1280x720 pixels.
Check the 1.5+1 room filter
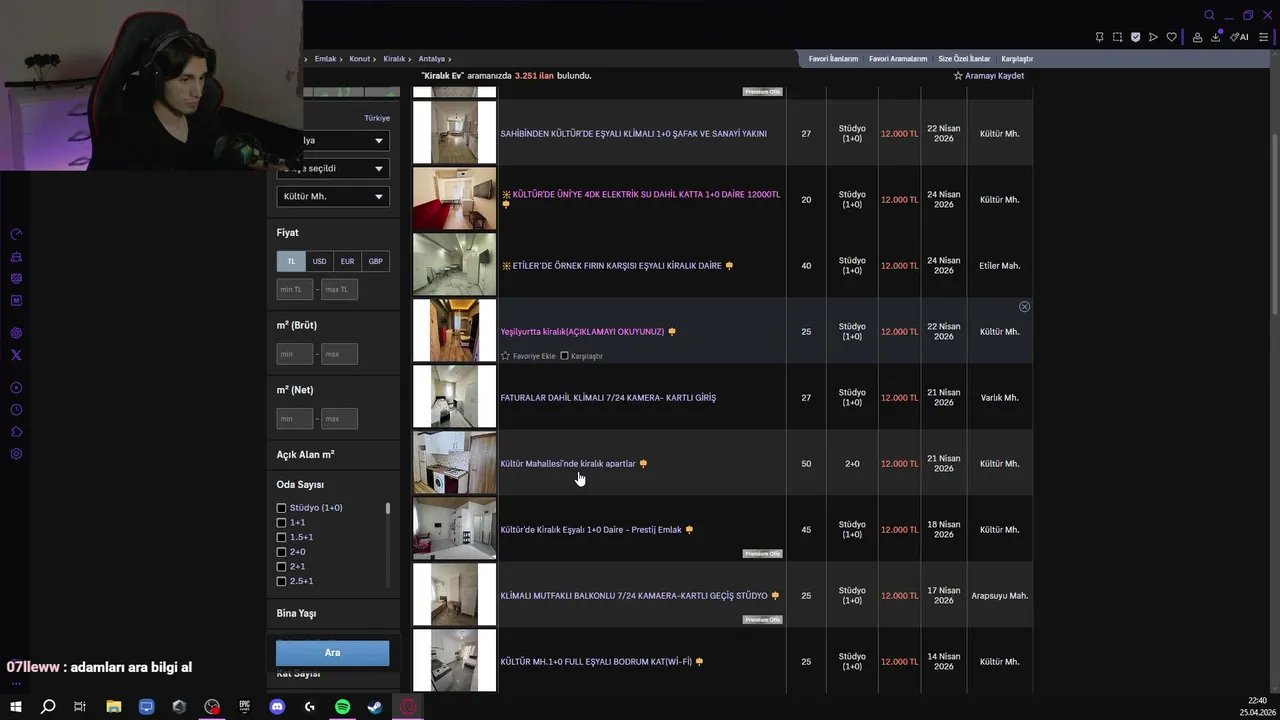click(x=281, y=537)
